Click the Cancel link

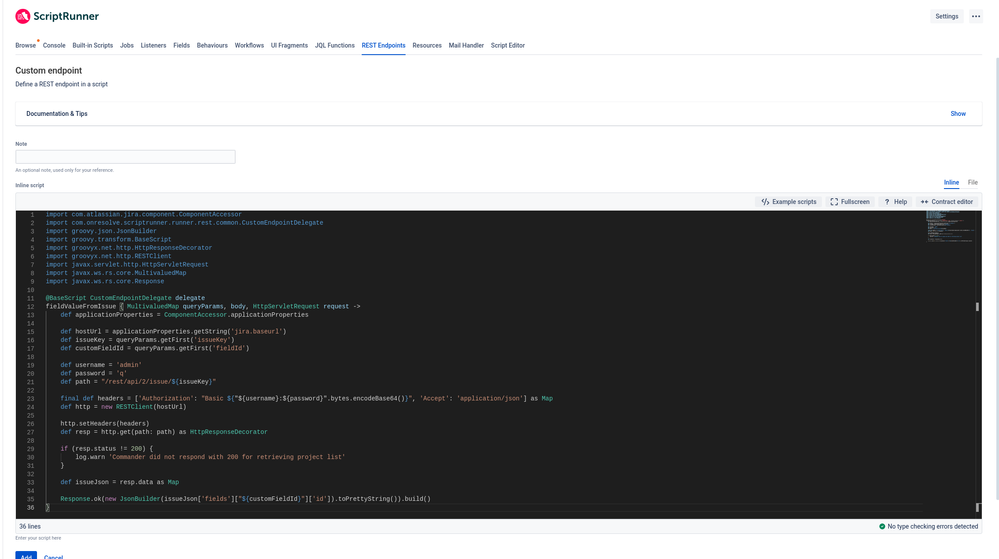pos(54,556)
